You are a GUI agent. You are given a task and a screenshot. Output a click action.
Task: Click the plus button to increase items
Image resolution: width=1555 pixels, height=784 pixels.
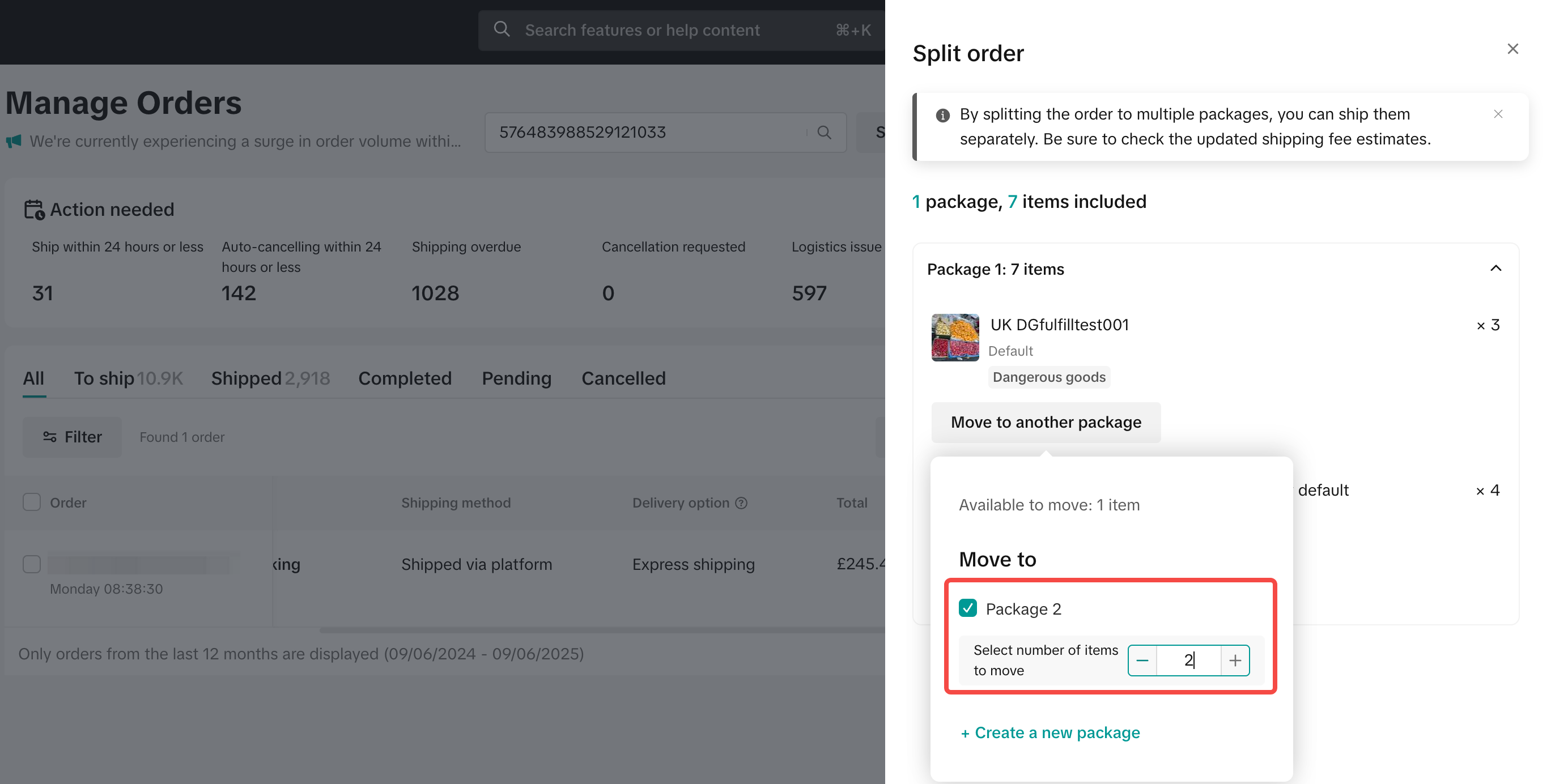(1235, 661)
